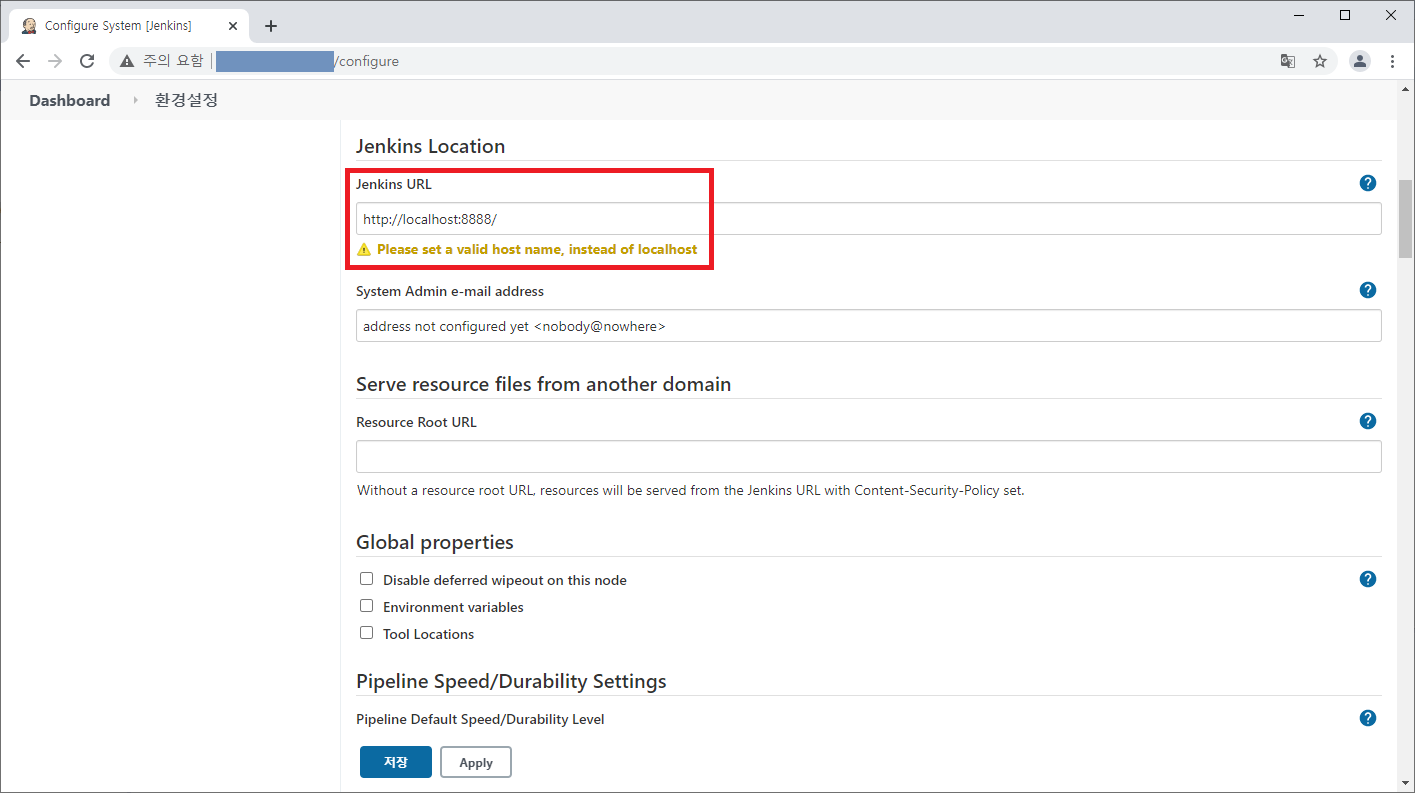Open Chrome translate page icon
Viewport: 1415px width, 793px height.
(1288, 61)
